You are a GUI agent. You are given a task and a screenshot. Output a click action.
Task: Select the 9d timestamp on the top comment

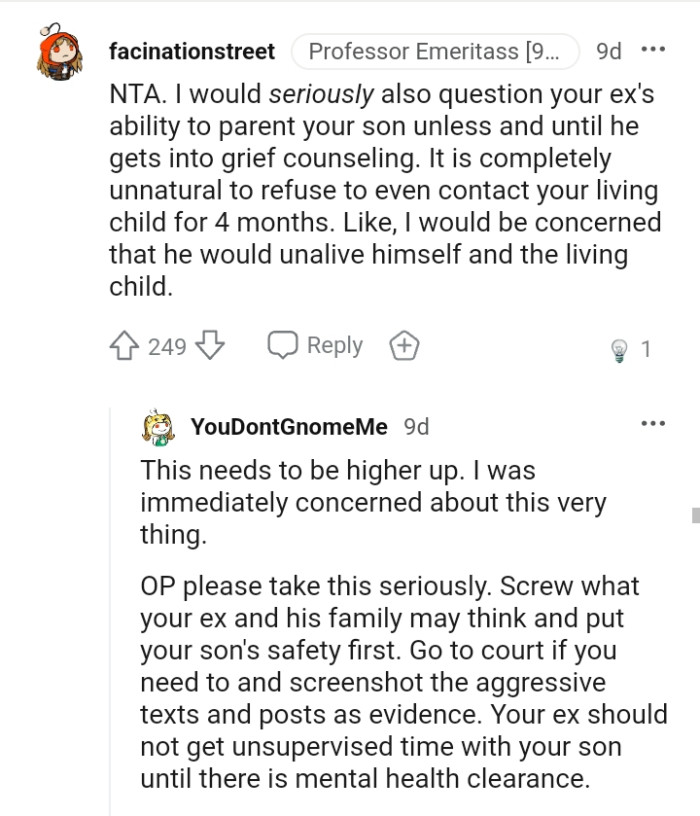(609, 49)
